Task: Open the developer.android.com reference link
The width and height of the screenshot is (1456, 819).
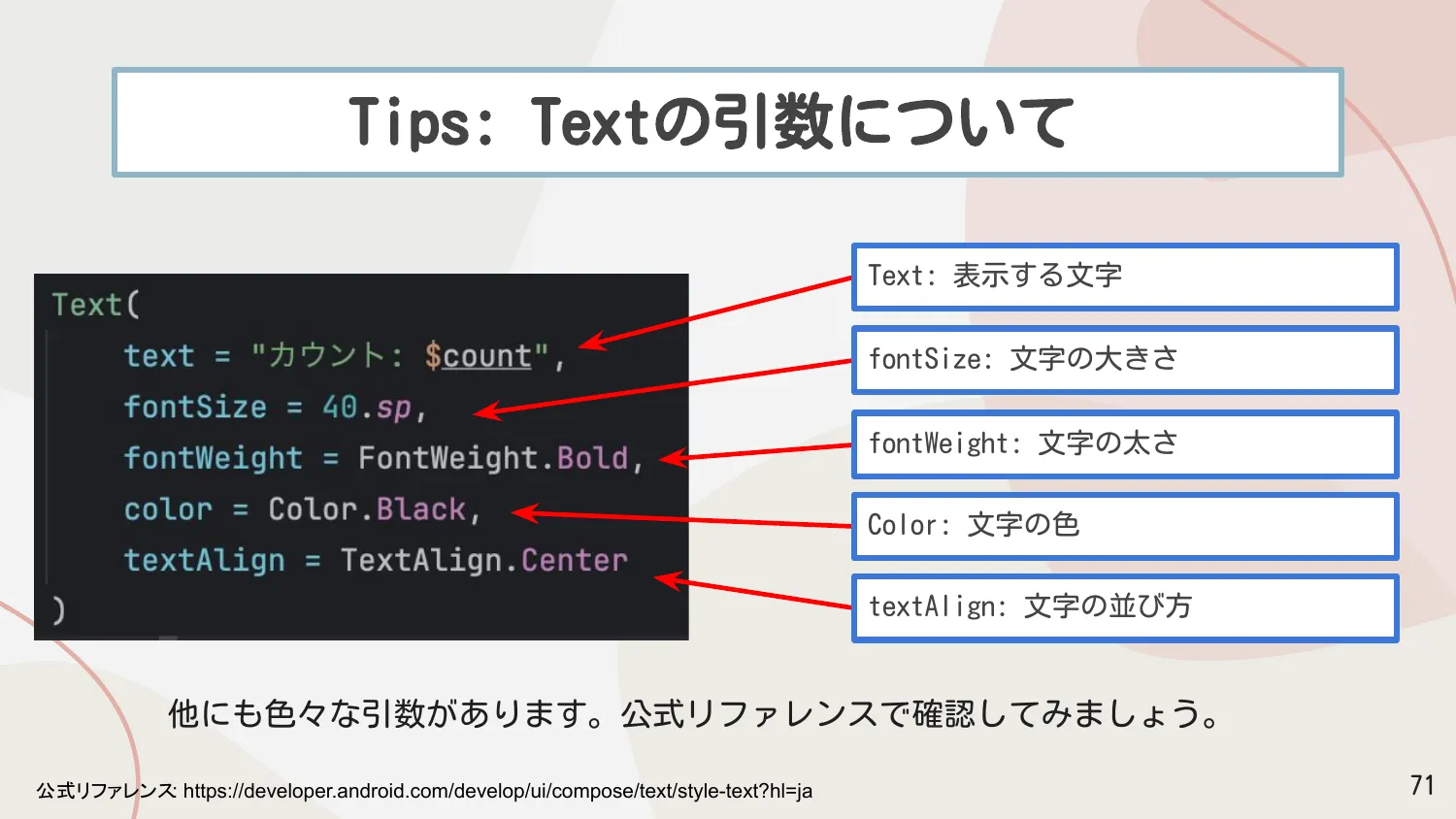Action: coord(497,791)
